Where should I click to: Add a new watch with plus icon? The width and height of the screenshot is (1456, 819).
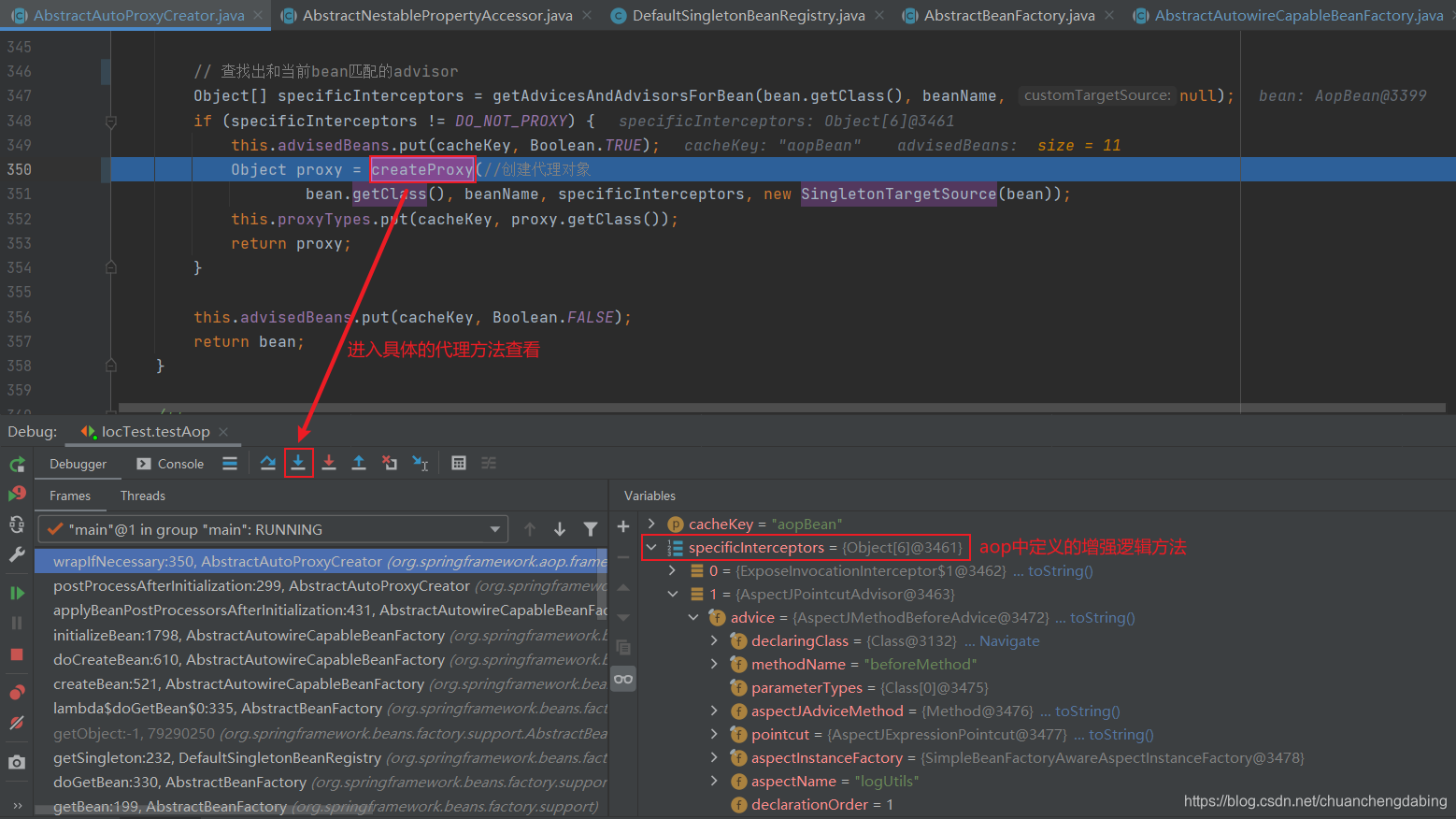pos(623,526)
